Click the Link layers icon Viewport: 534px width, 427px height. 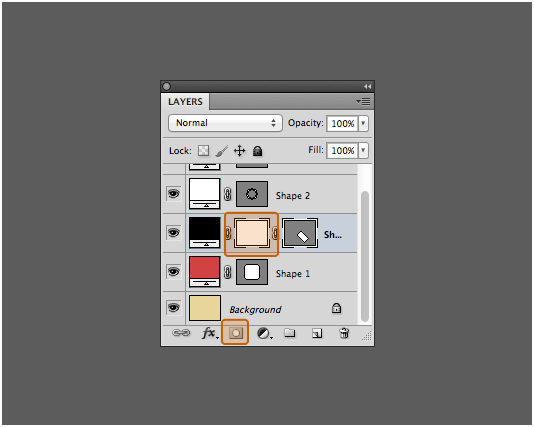[181, 333]
